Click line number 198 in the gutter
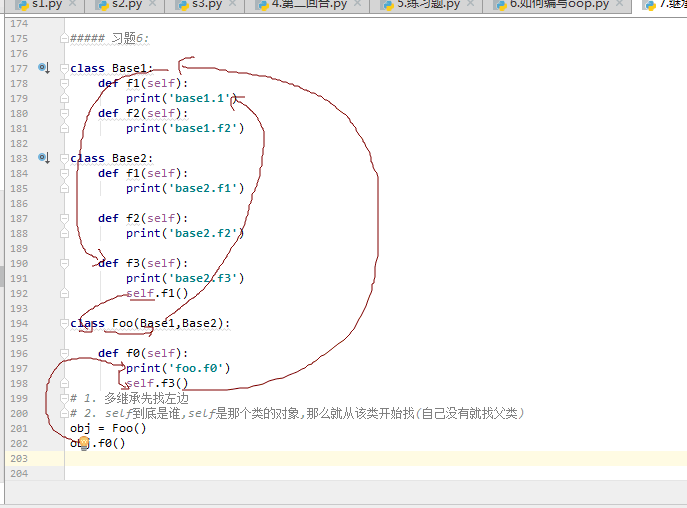 [x=19, y=383]
